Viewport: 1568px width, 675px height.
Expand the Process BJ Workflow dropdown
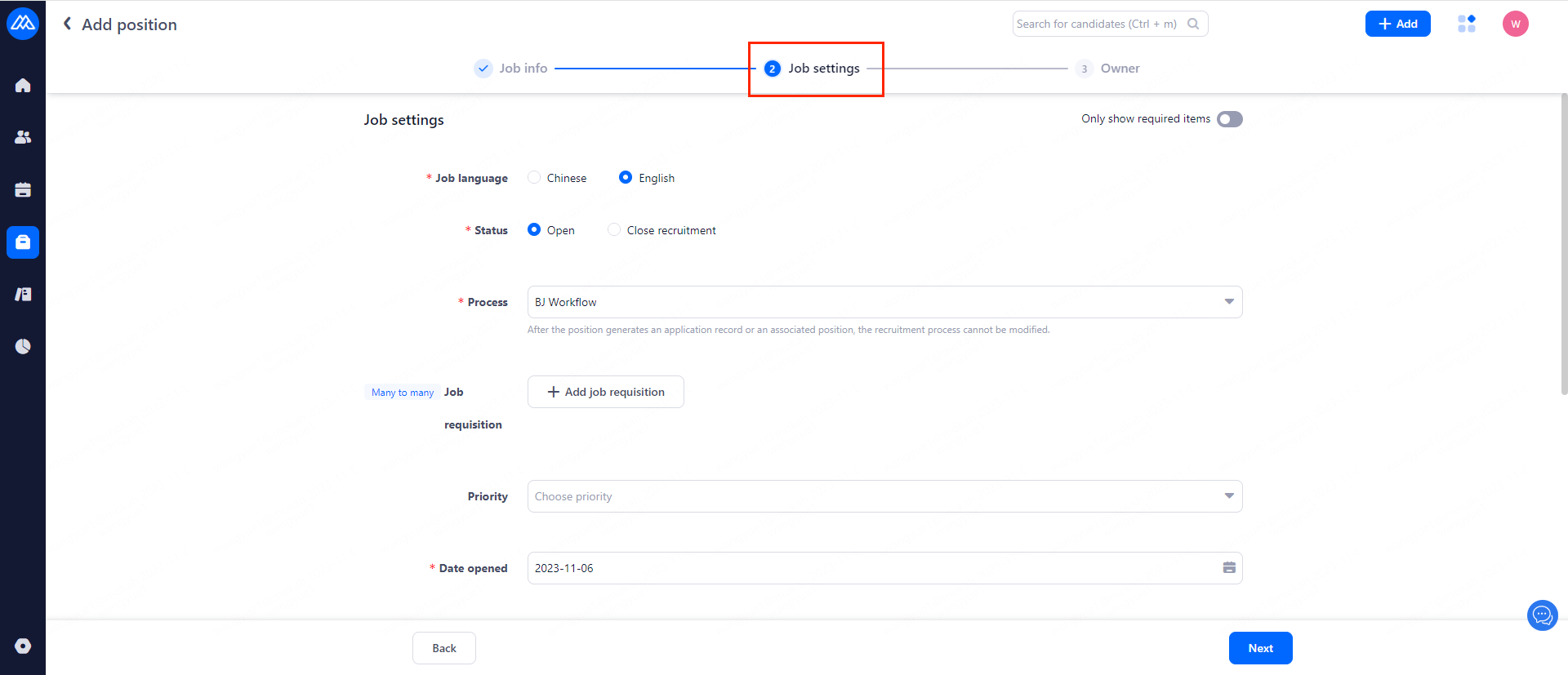pyautogui.click(x=884, y=302)
